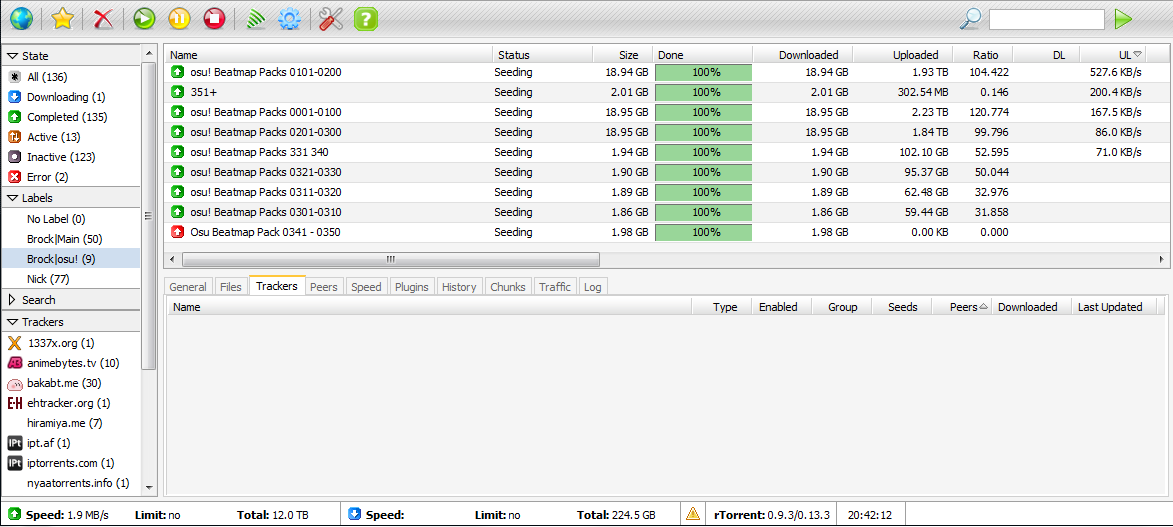Select Brock|Main (50) label
The image size is (1173, 527).
(70, 239)
